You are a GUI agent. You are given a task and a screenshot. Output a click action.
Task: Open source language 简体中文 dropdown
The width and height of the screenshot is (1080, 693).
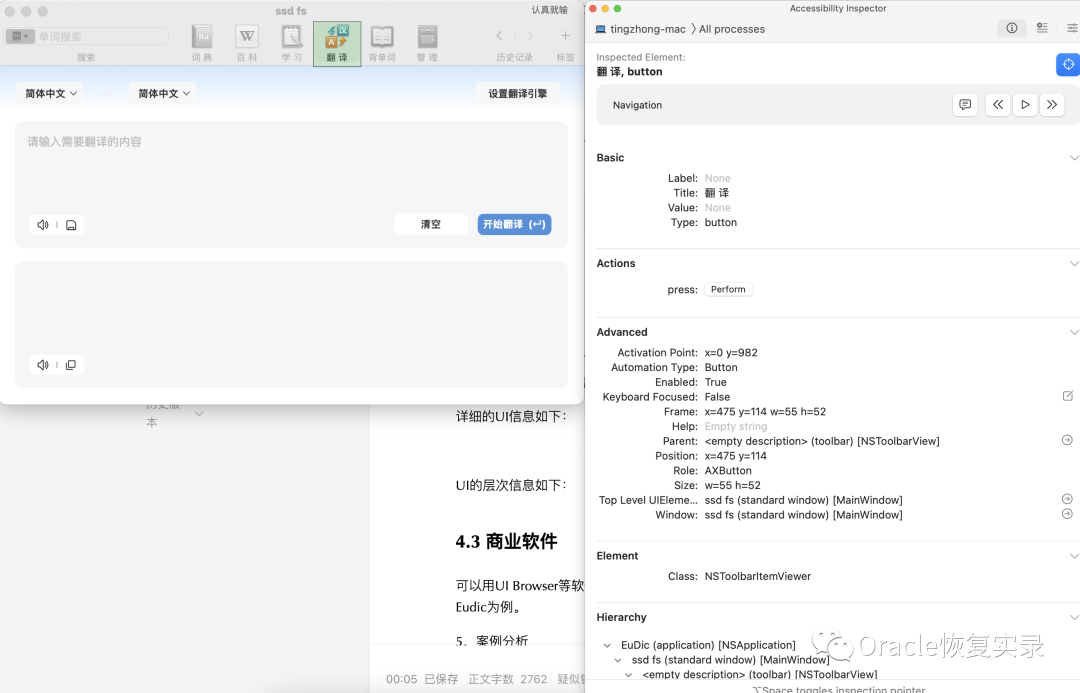(x=50, y=93)
